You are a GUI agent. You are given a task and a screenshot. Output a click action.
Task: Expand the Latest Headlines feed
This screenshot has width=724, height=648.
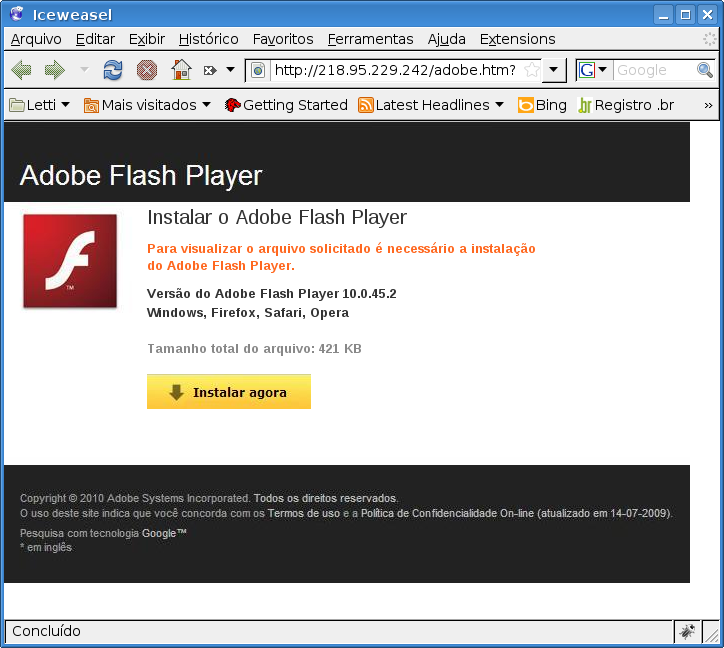[x=431, y=105]
